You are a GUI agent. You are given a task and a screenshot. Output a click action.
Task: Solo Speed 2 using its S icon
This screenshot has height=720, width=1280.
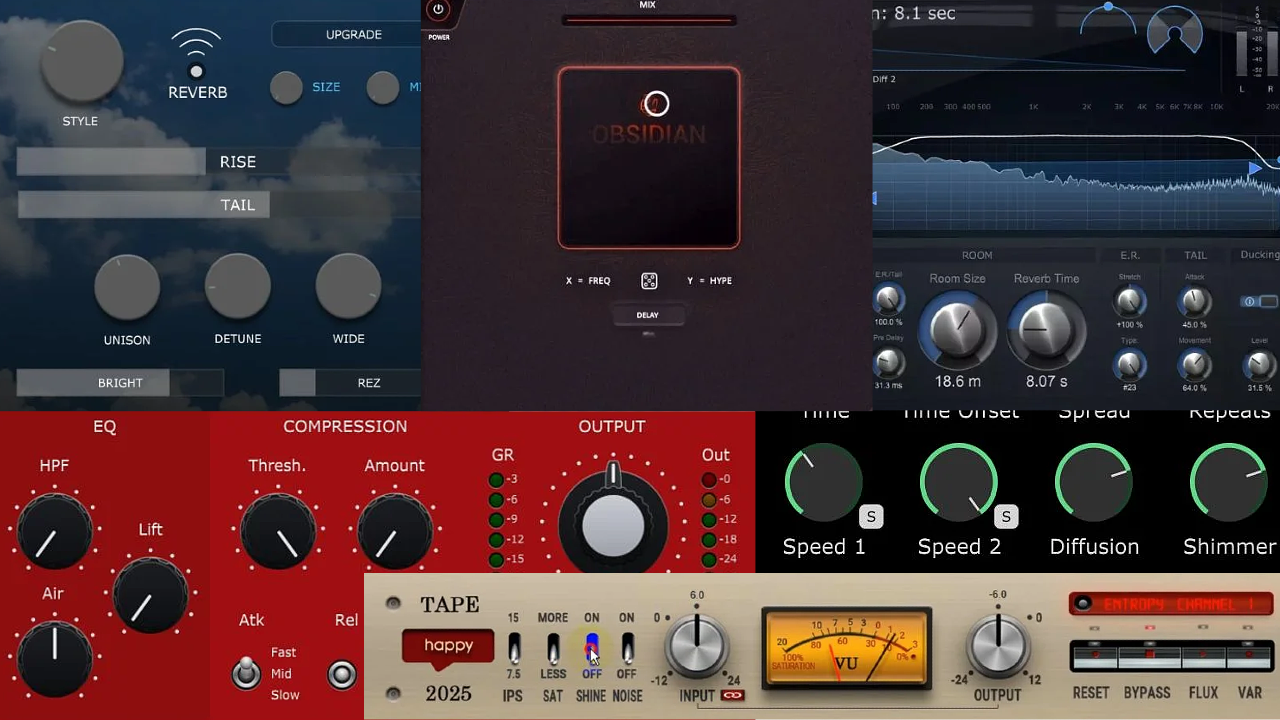tap(1006, 517)
